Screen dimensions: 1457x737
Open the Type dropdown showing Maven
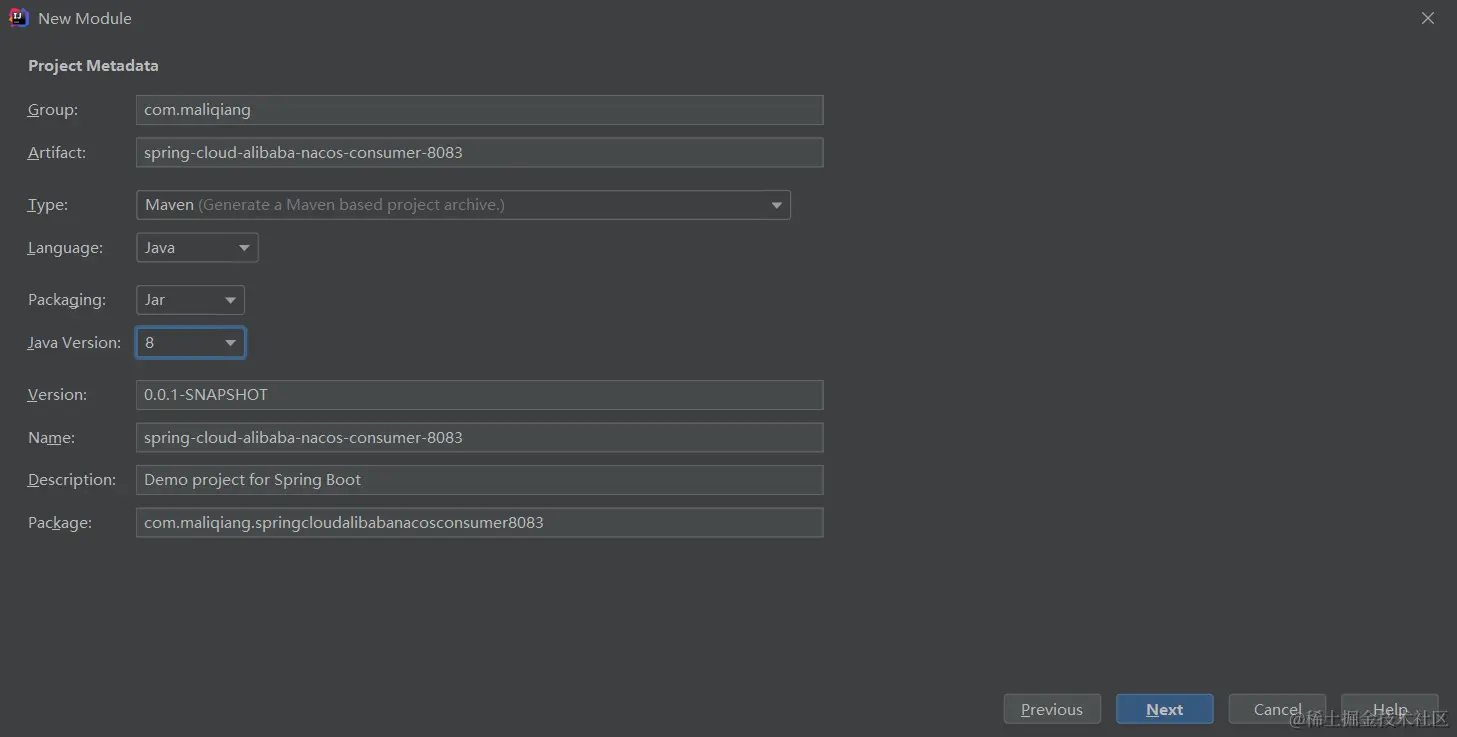(463, 205)
